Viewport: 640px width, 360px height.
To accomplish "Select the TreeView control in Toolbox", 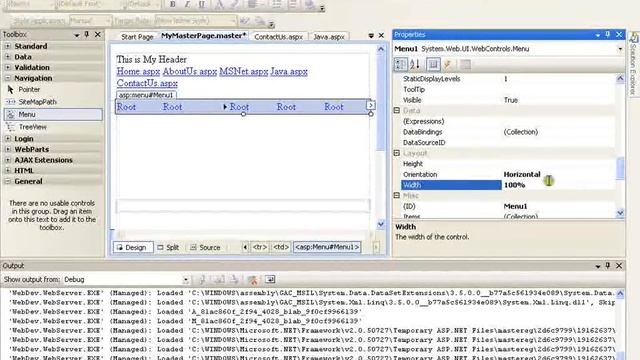I will [53, 127].
